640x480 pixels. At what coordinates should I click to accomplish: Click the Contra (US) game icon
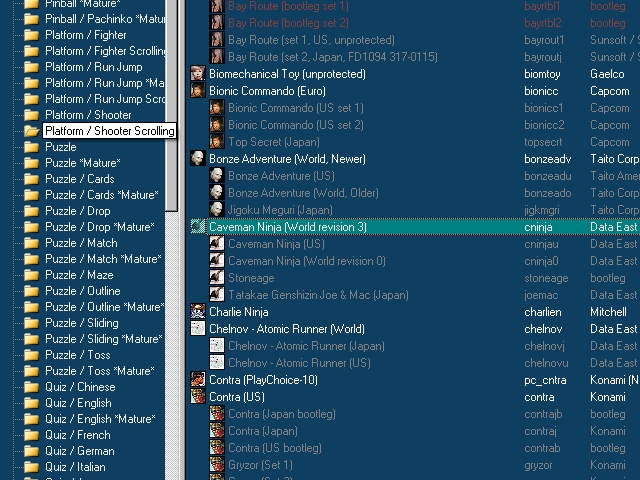[x=198, y=397]
